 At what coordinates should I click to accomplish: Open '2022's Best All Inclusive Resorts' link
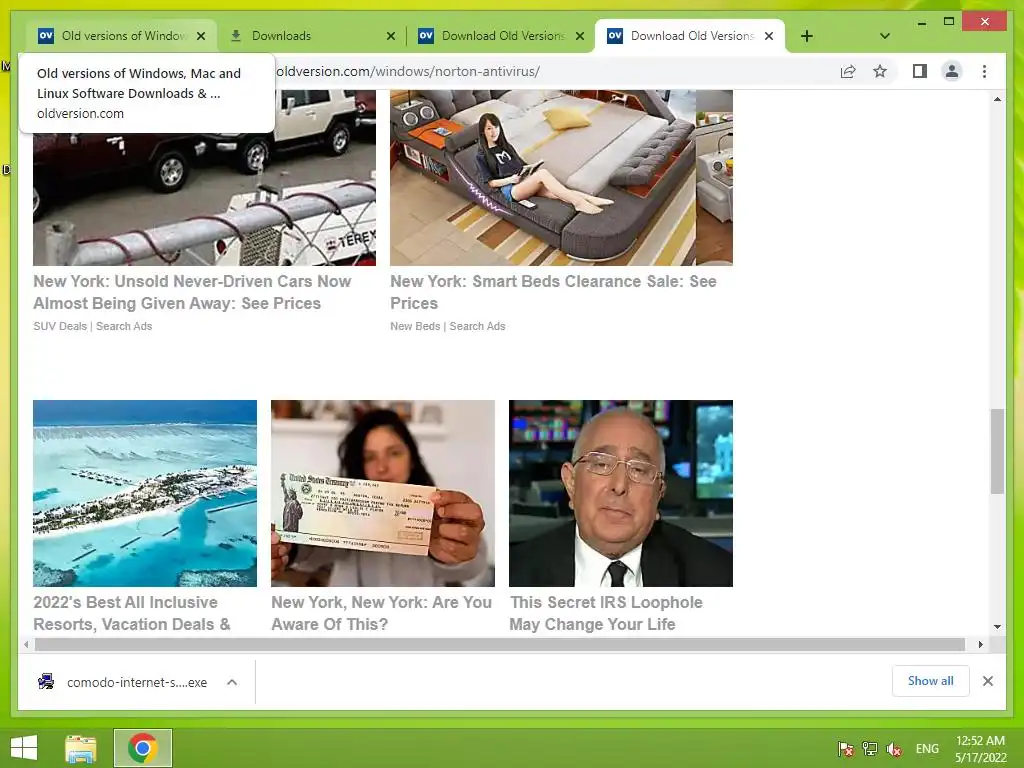pos(132,613)
